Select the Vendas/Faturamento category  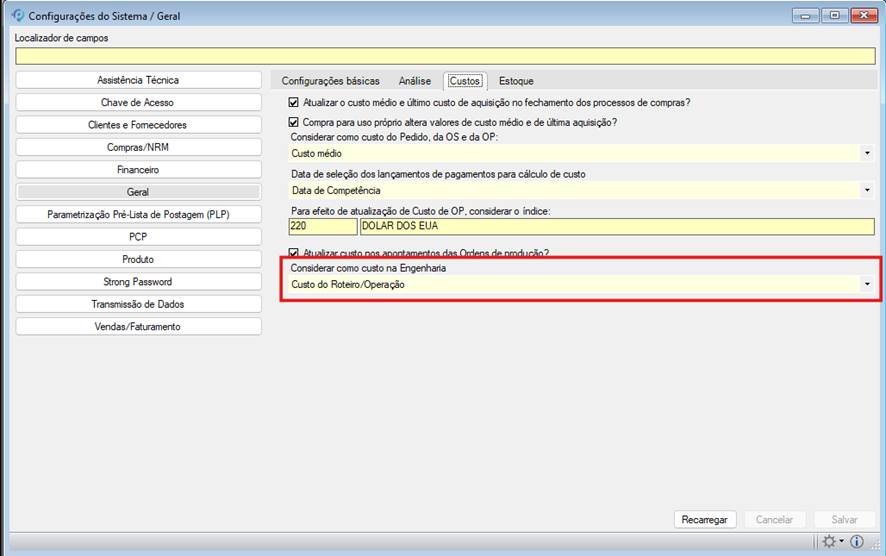(138, 326)
